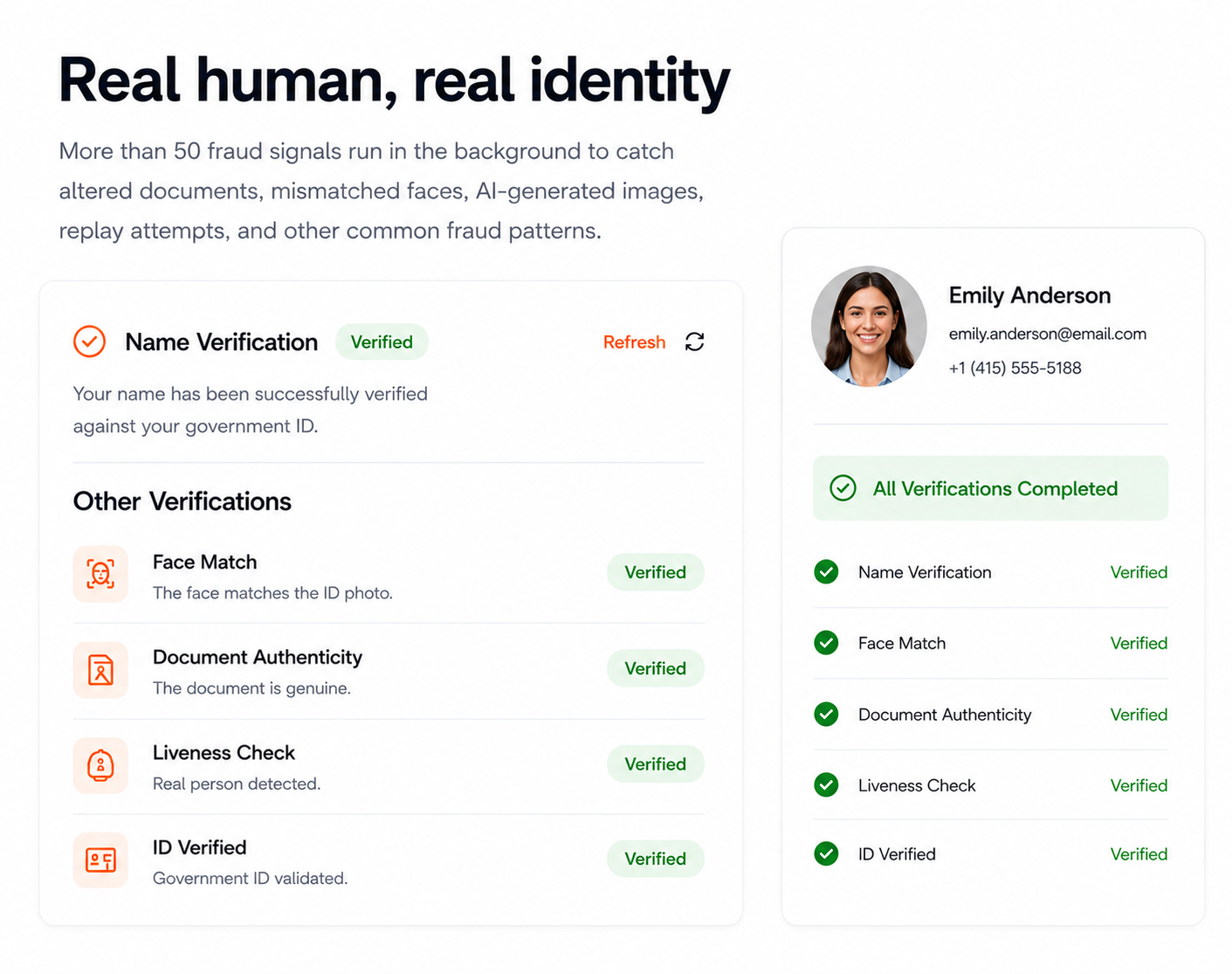Click the ID Verified row's Verified badge
This screenshot has width=1232, height=974.
point(656,859)
